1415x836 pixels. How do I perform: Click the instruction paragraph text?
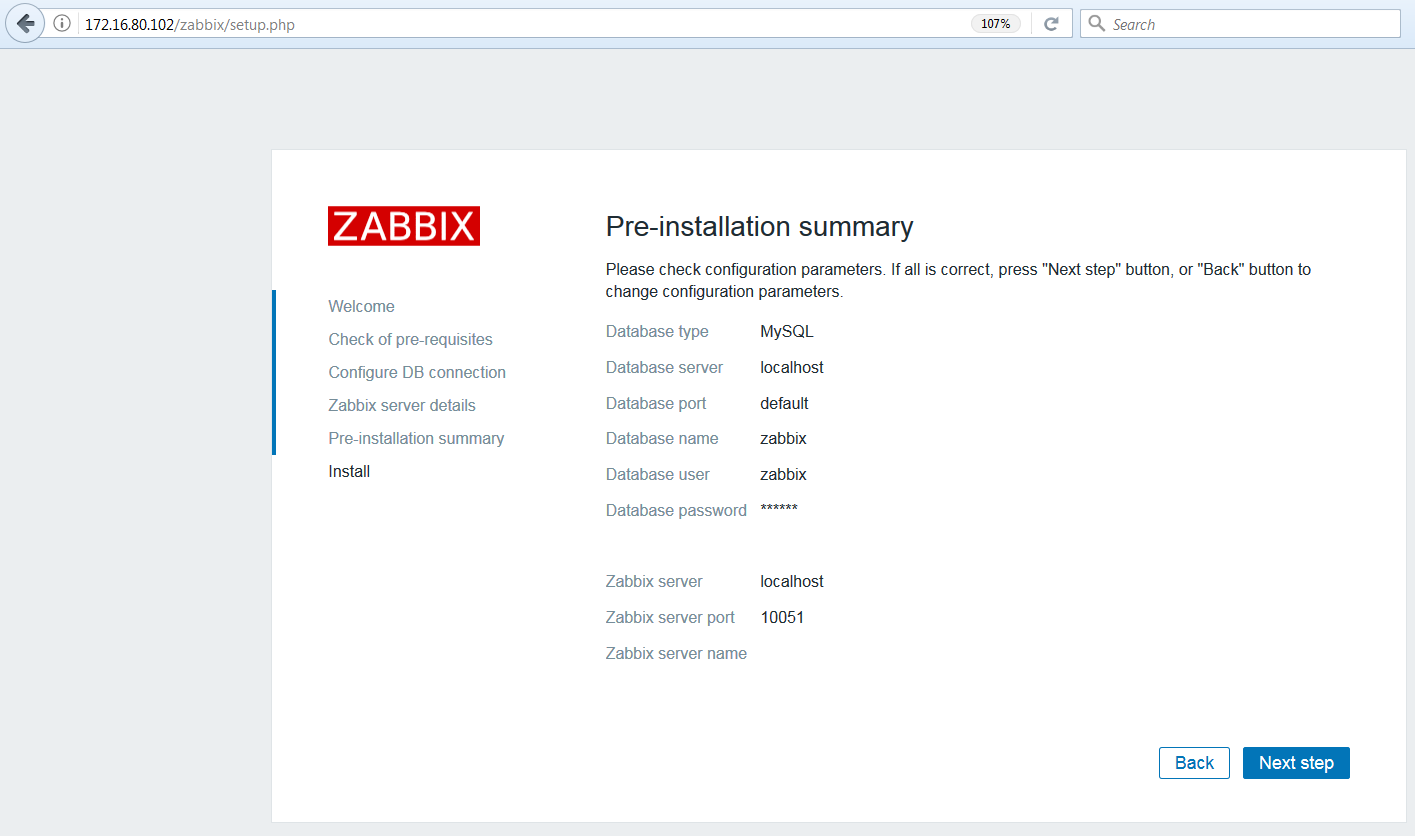[958, 281]
